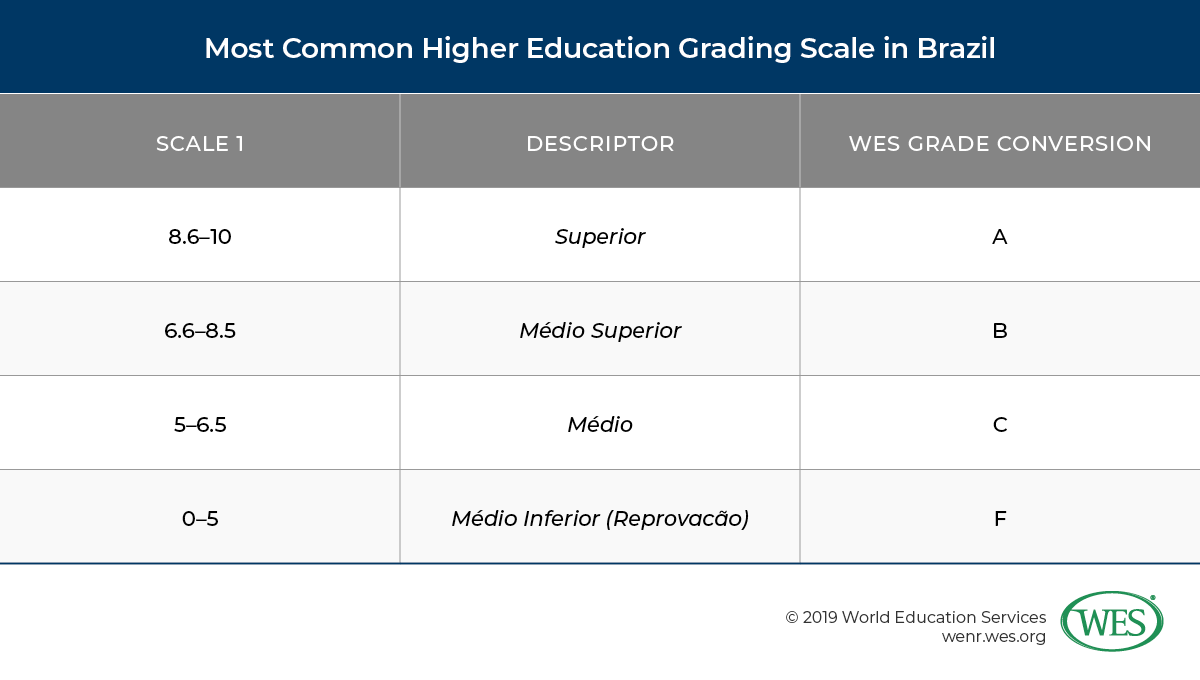Click the WES logo

(1111, 622)
